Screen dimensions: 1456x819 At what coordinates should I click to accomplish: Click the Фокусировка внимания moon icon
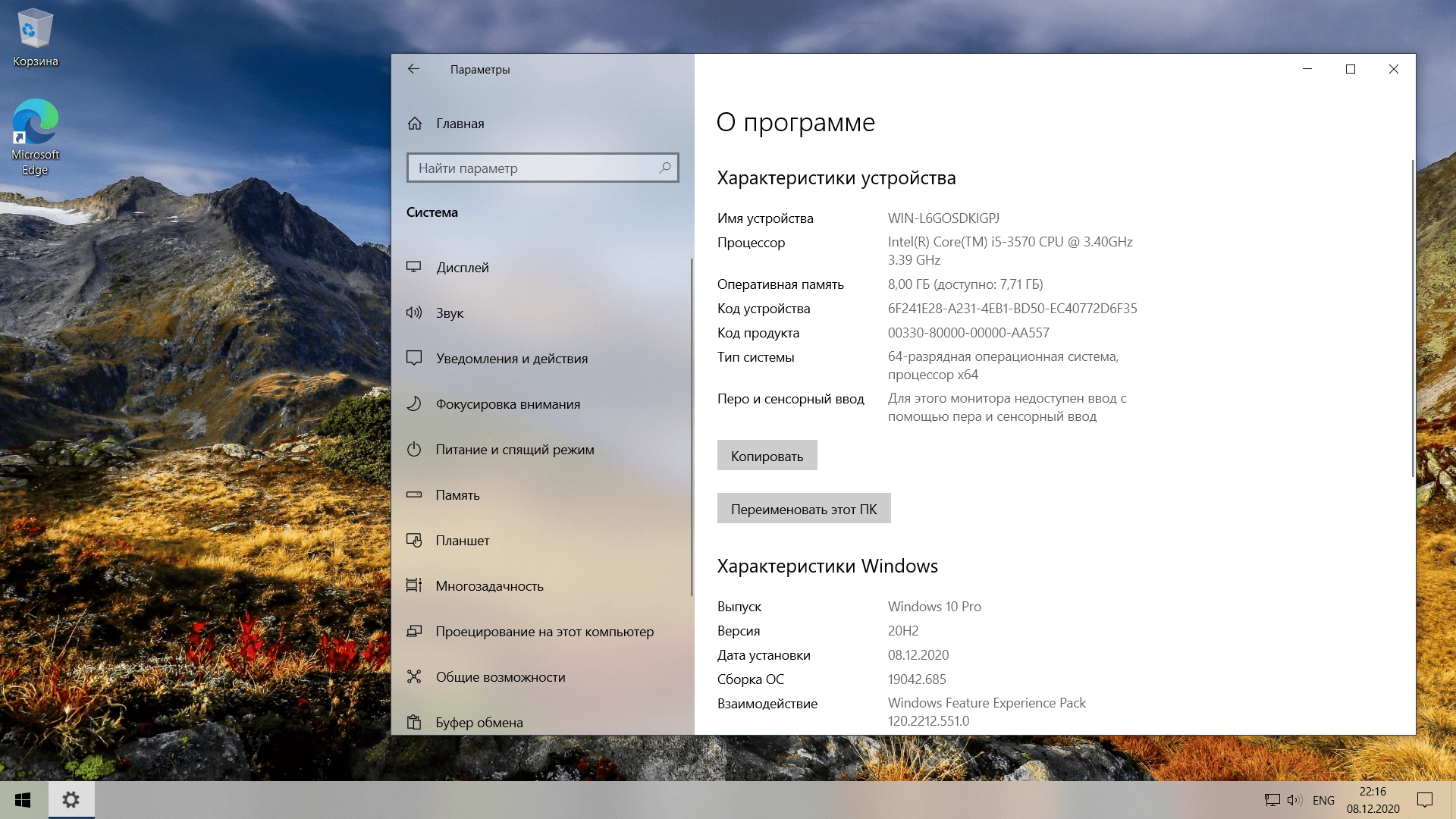tap(414, 403)
